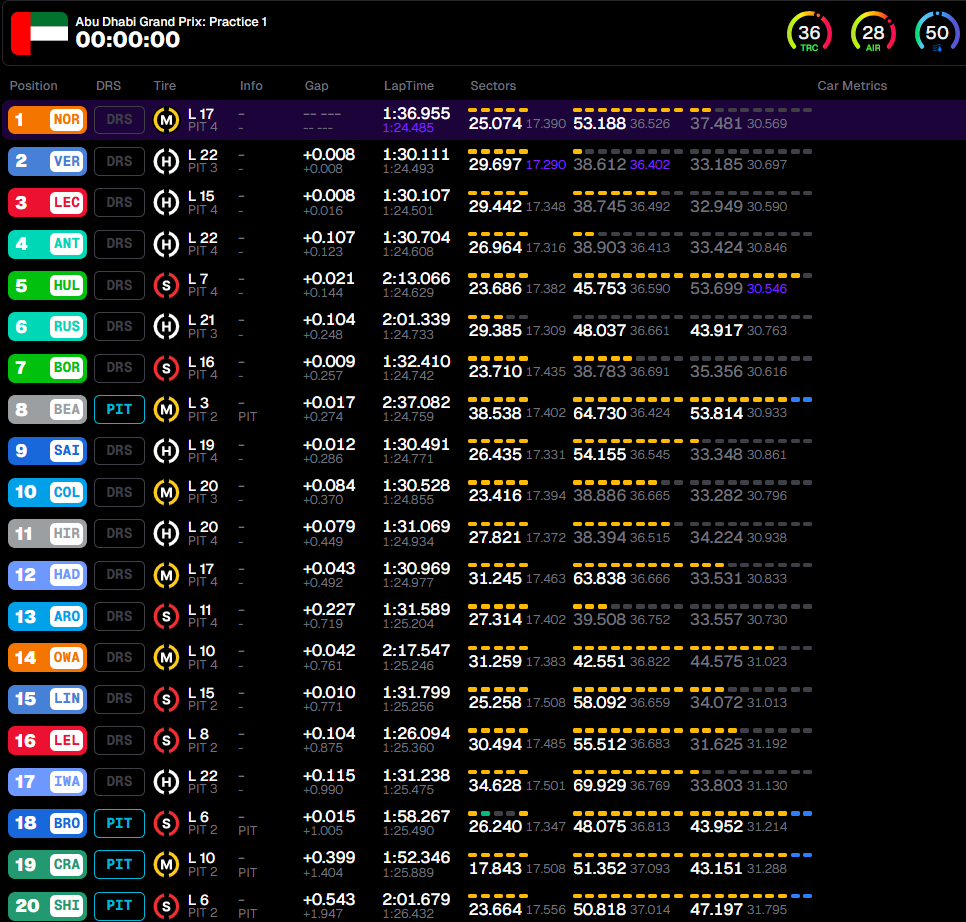Viewport: 966px width, 922px height.
Task: Click VER's hard tire icon
Action: point(166,161)
